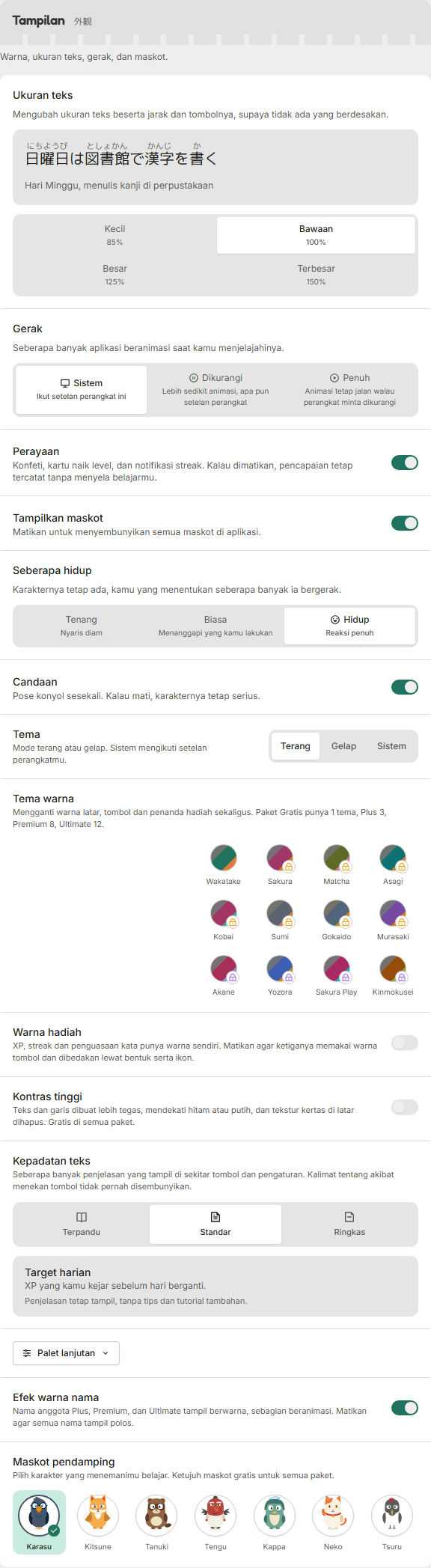
Task: Choose Ringkas text density
Action: tap(349, 1224)
